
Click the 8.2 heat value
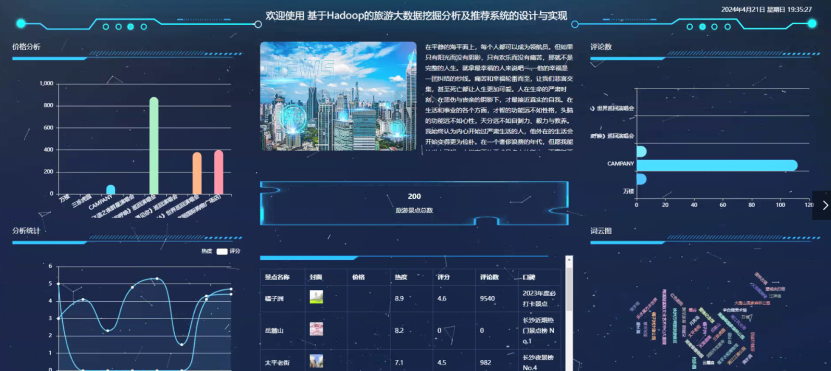399,331
